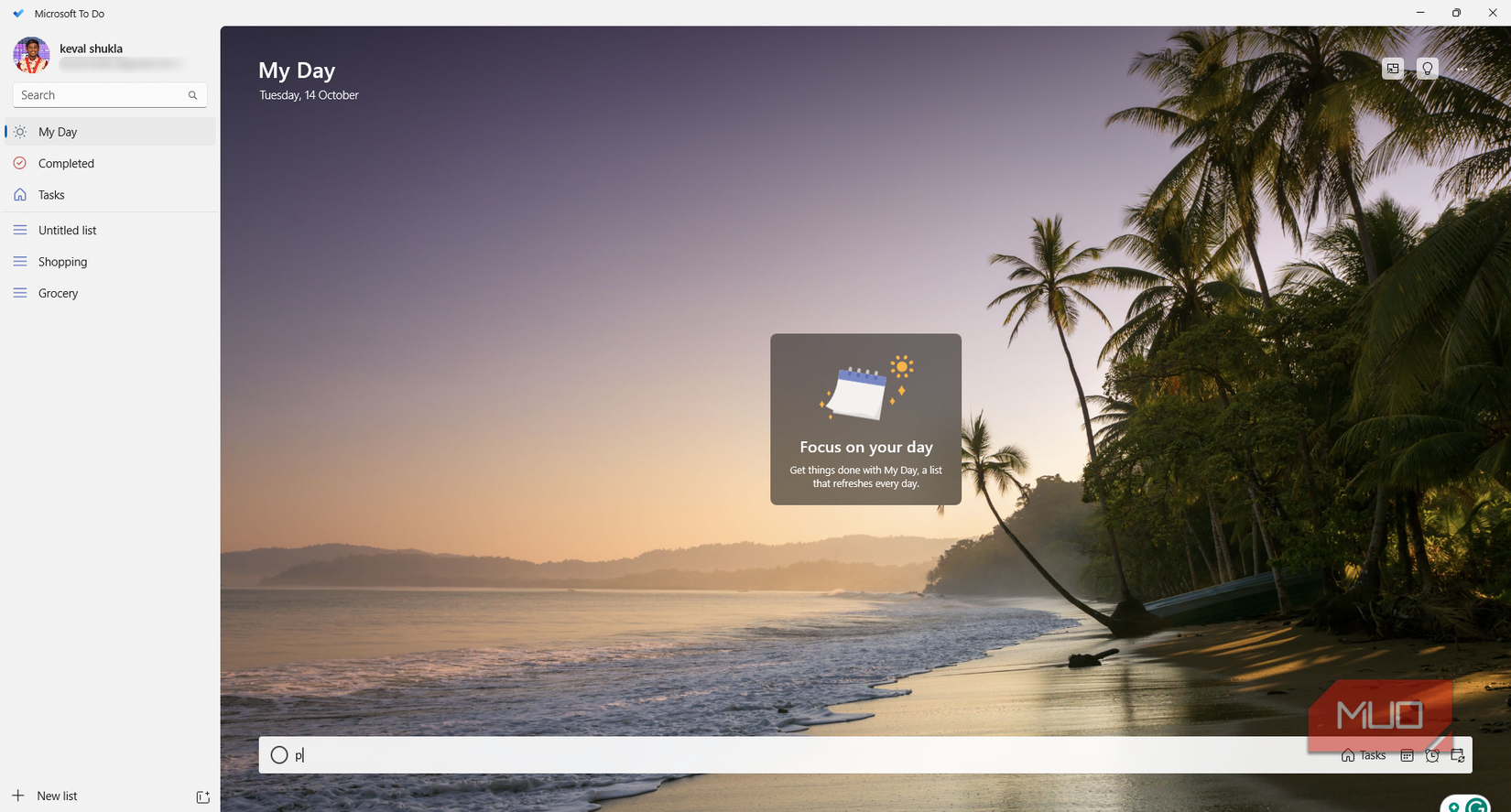The height and width of the screenshot is (812, 1511).
Task: Choose the Tasks list picker in entry bar
Action: pyautogui.click(x=1364, y=755)
